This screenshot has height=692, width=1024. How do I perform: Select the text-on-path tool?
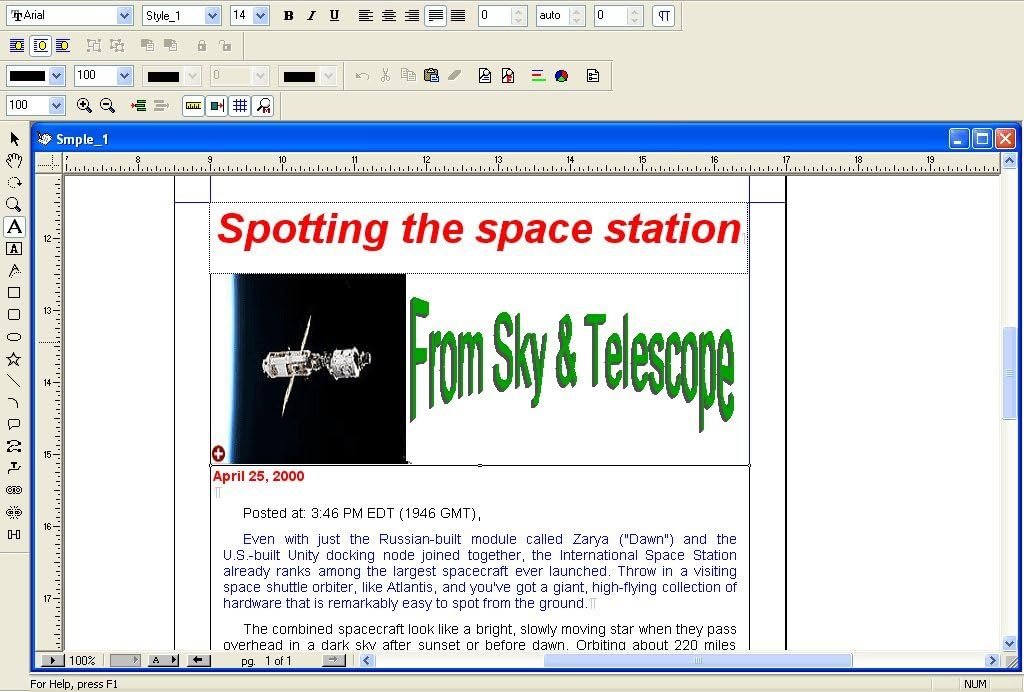coord(14,270)
